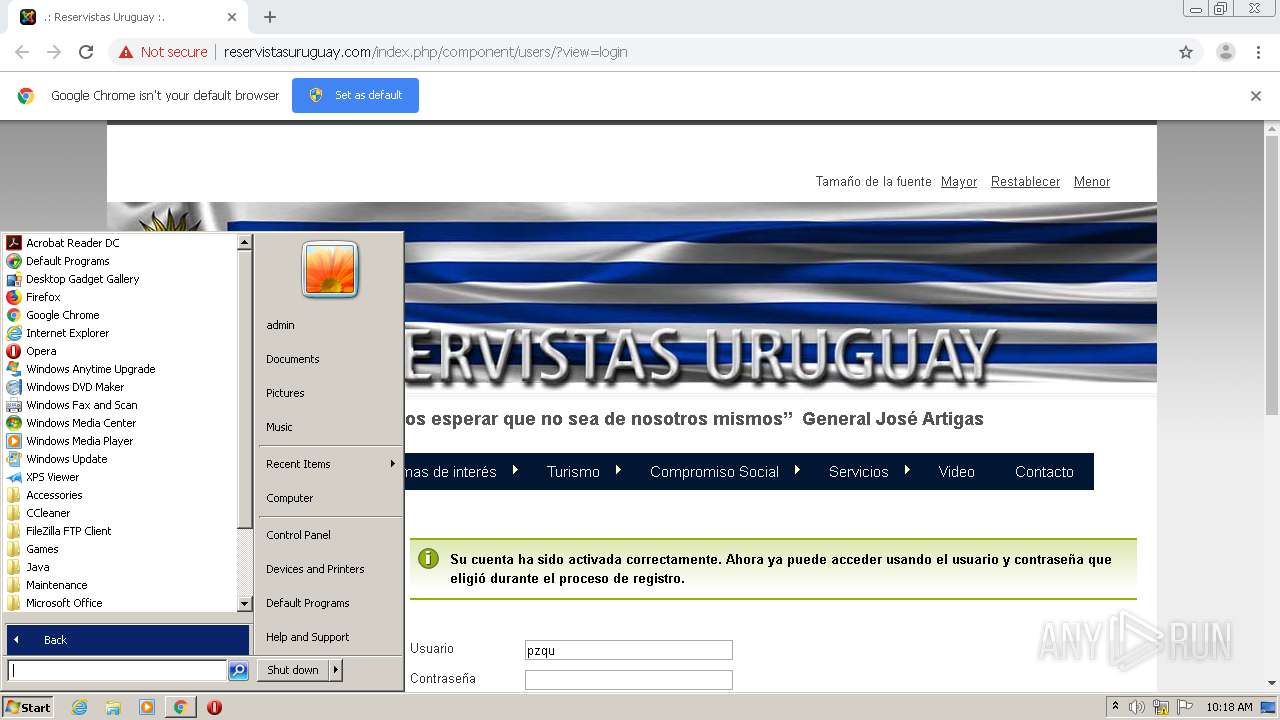The image size is (1280, 720).
Task: Open Windows Update entry
Action: pos(66,459)
